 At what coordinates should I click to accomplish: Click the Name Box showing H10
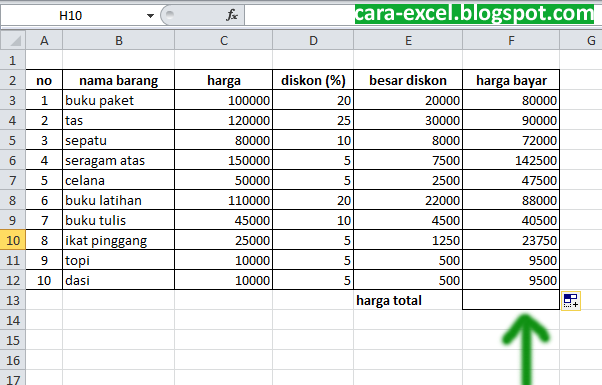click(x=71, y=16)
